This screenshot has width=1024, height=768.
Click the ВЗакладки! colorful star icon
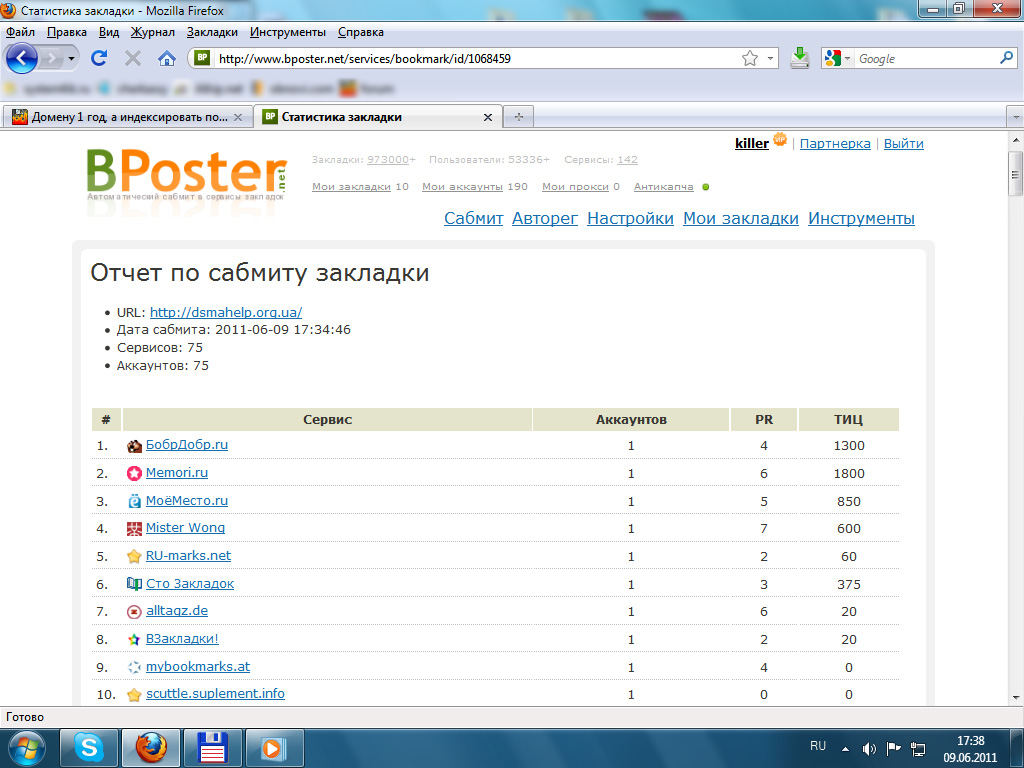134,640
